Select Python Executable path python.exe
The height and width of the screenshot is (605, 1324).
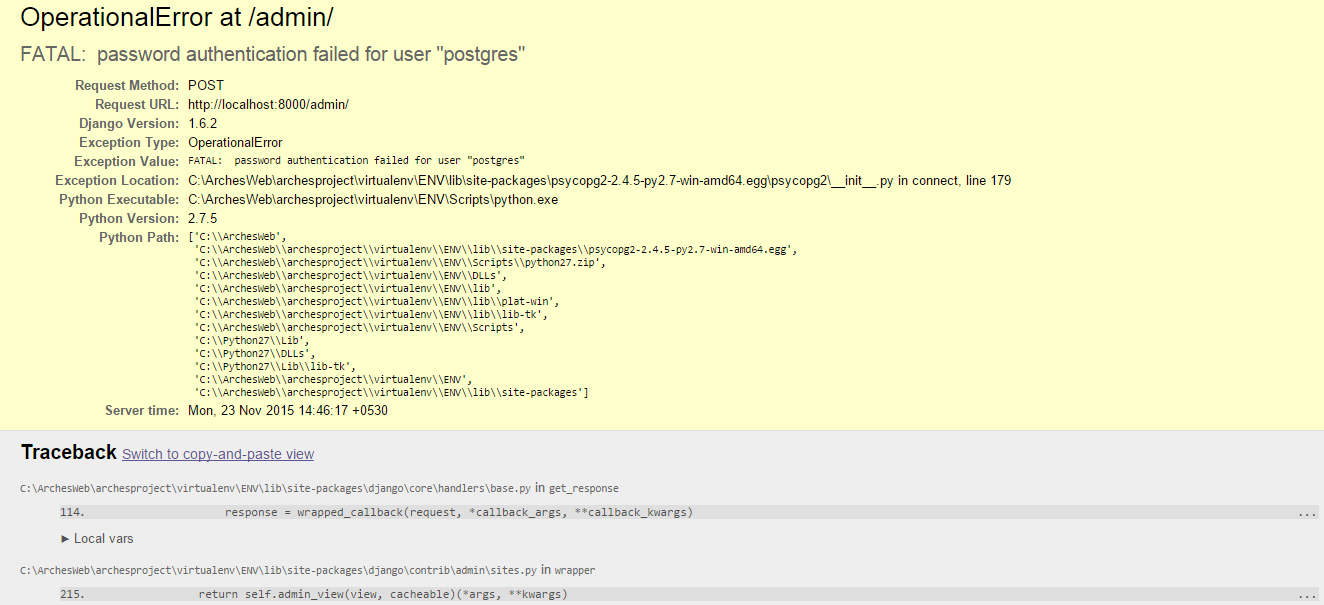pyautogui.click(x=373, y=200)
